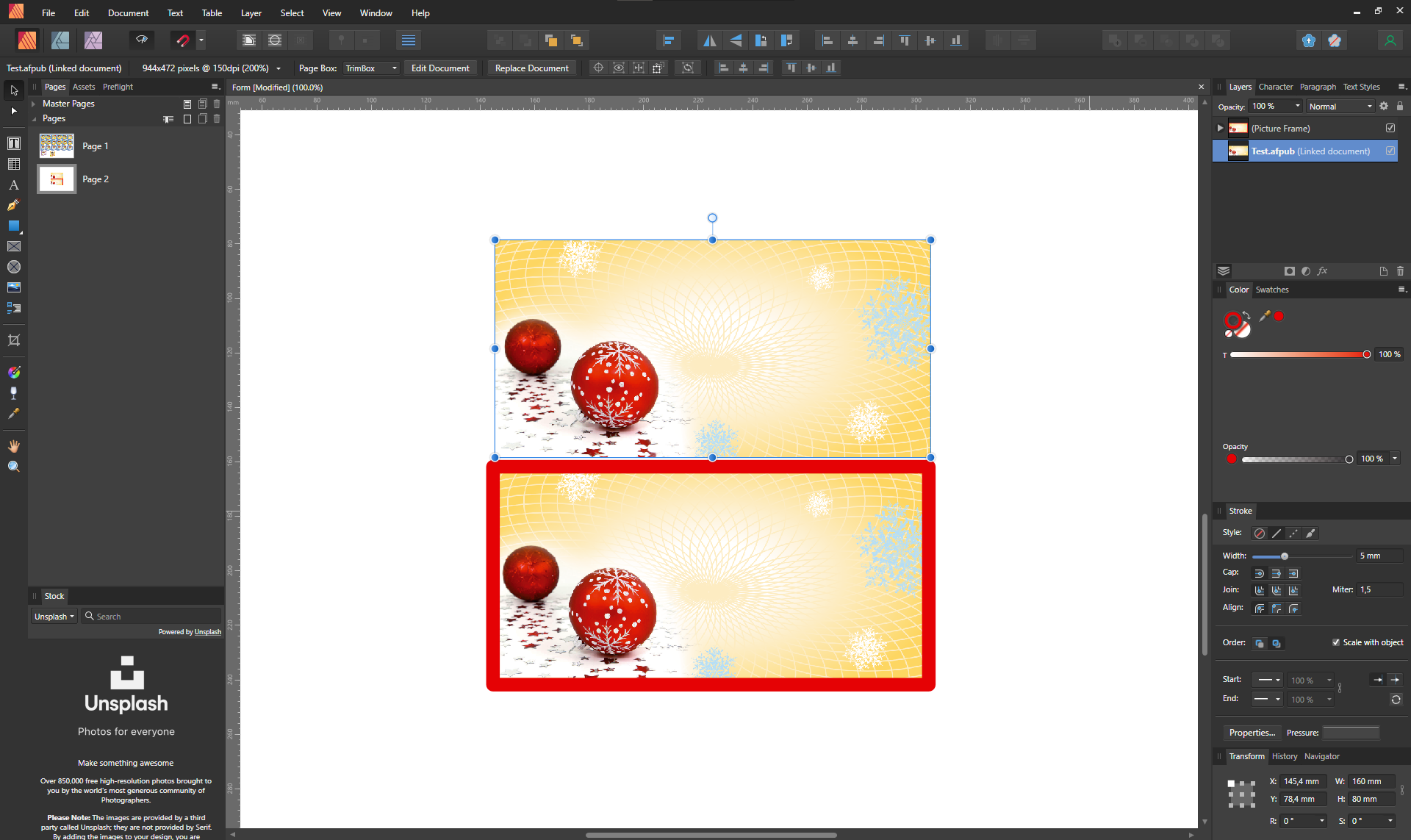
Task: Click Flip Vertical in the toolbar
Action: [736, 40]
